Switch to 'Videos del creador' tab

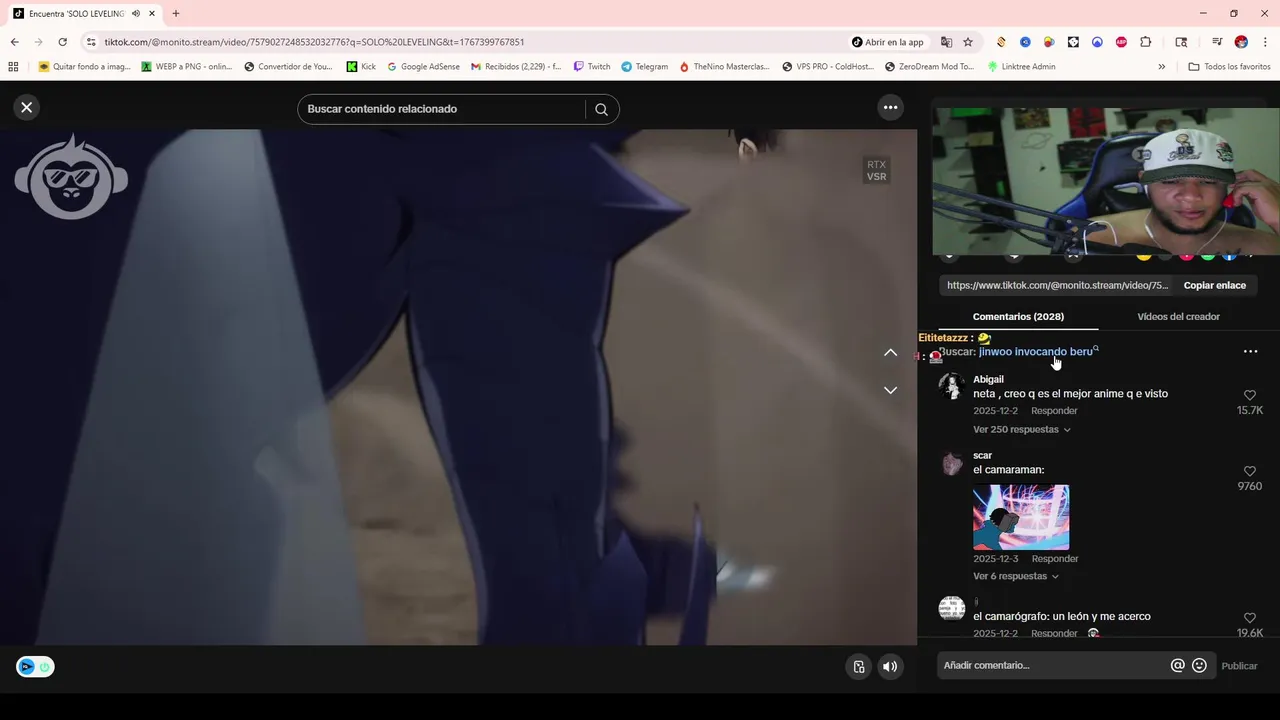tap(1178, 316)
